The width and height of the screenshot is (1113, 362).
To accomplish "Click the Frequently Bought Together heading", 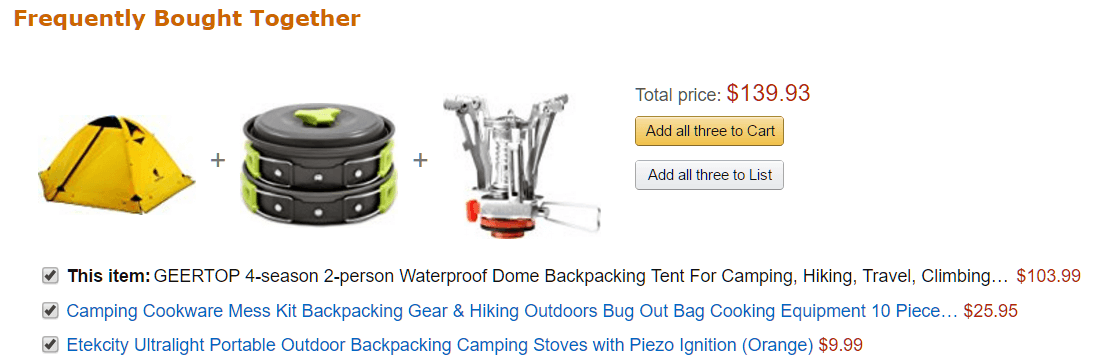I will tap(187, 18).
